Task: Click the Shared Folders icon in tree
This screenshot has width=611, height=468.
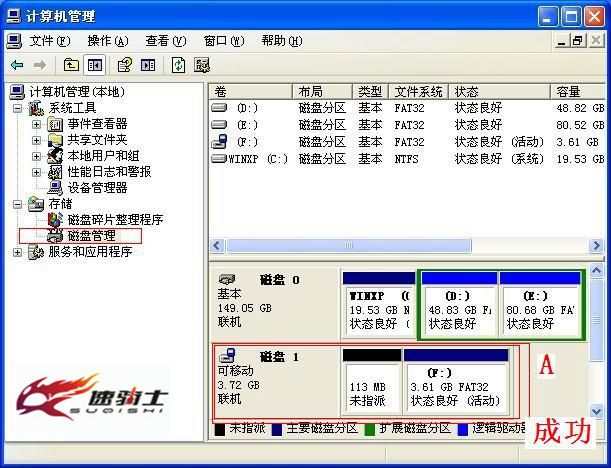Action: click(x=55, y=140)
